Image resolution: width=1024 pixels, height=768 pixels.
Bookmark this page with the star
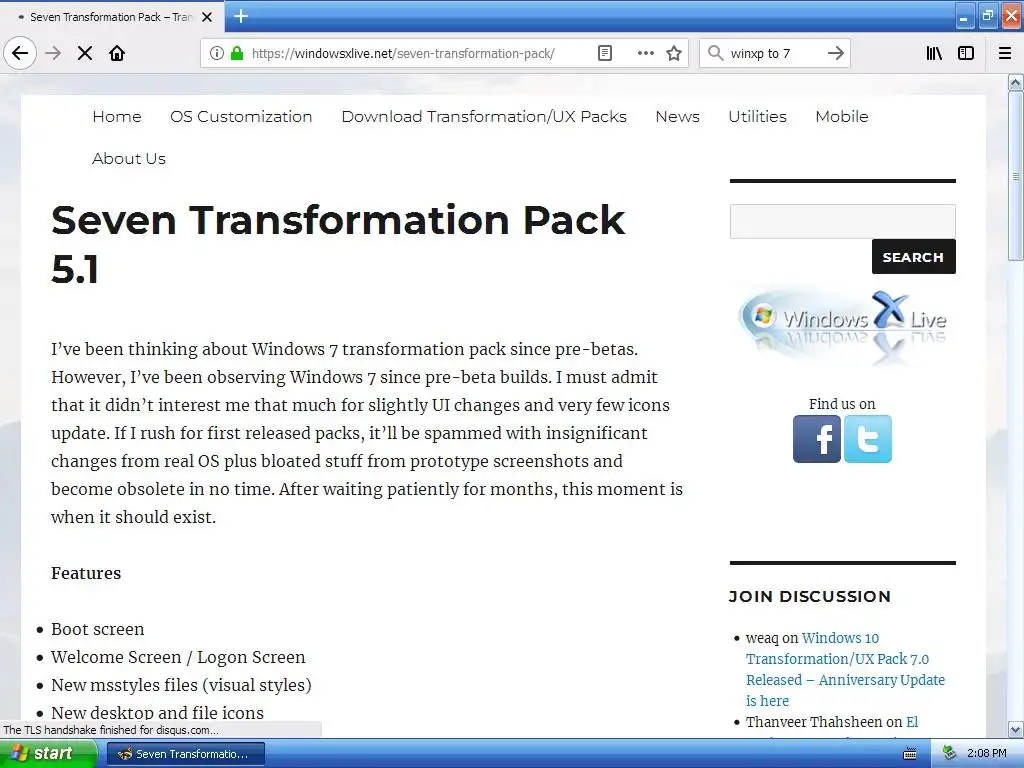pyautogui.click(x=674, y=53)
